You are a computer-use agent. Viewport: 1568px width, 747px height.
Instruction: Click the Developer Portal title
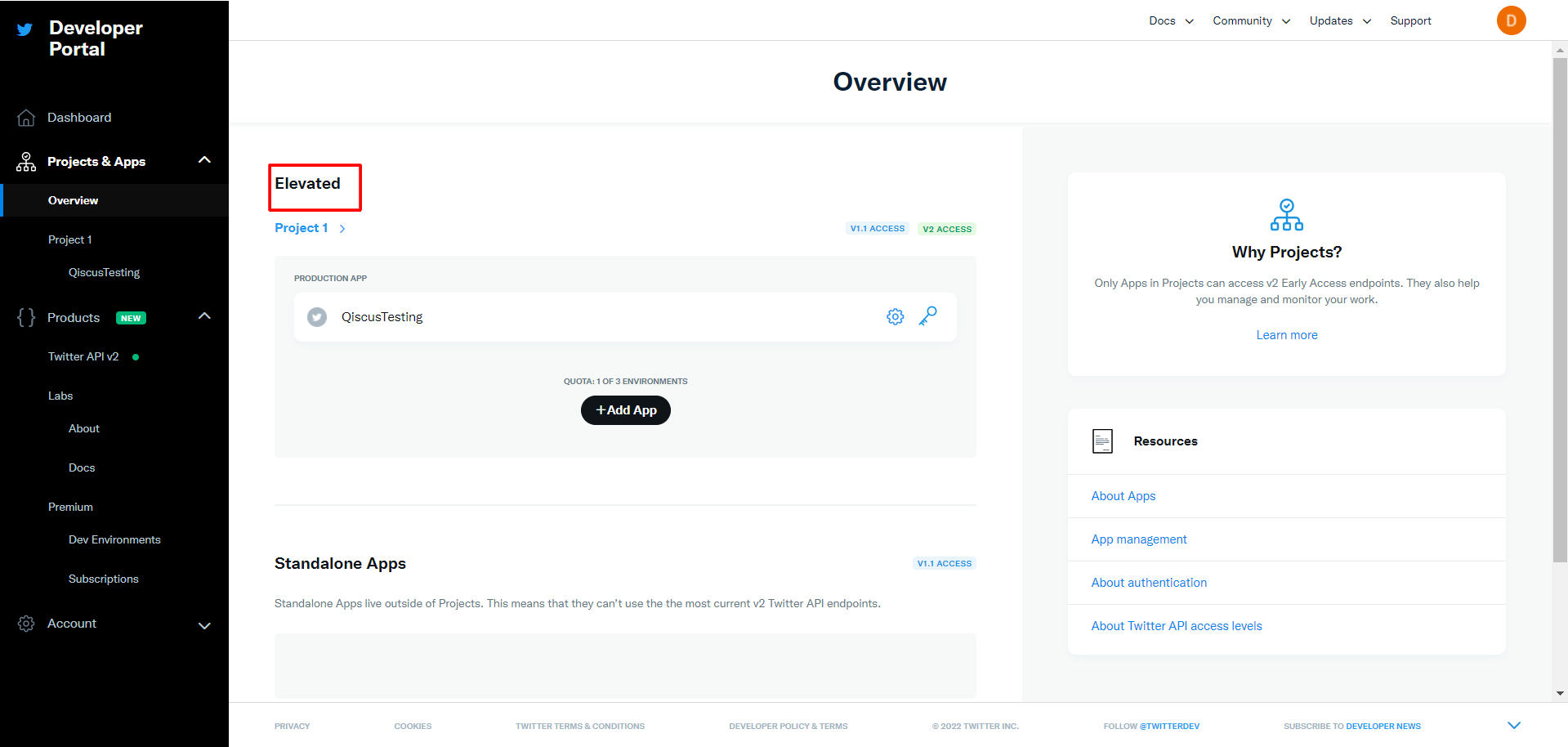pyautogui.click(x=96, y=38)
